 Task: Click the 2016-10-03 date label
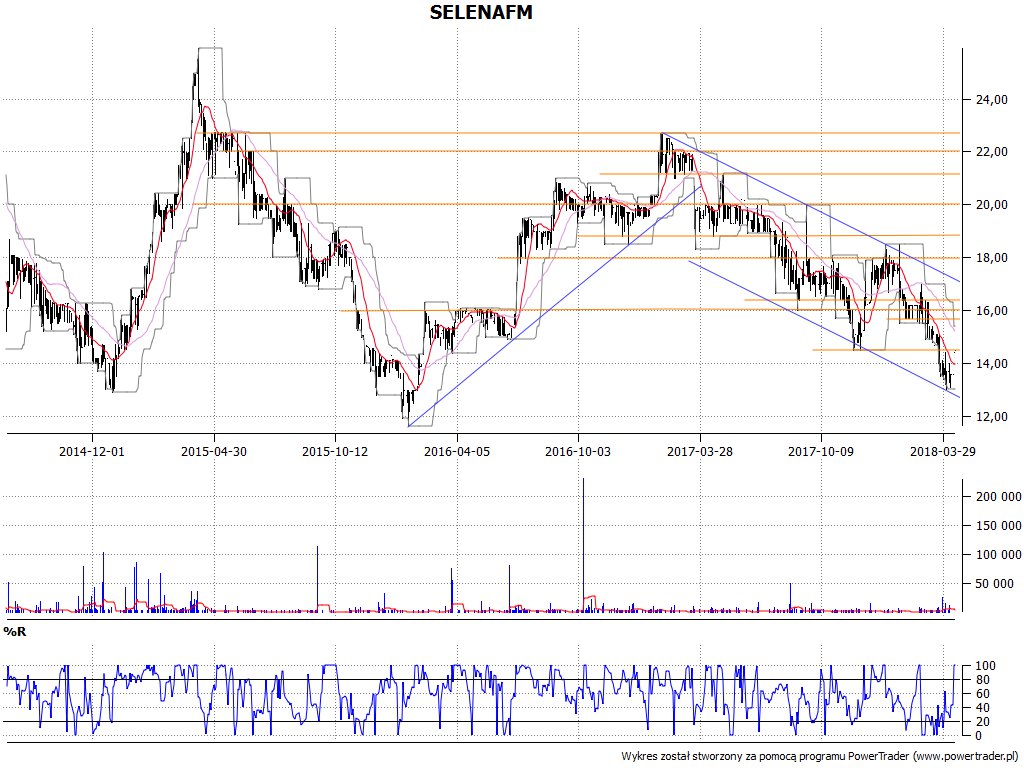[578, 451]
